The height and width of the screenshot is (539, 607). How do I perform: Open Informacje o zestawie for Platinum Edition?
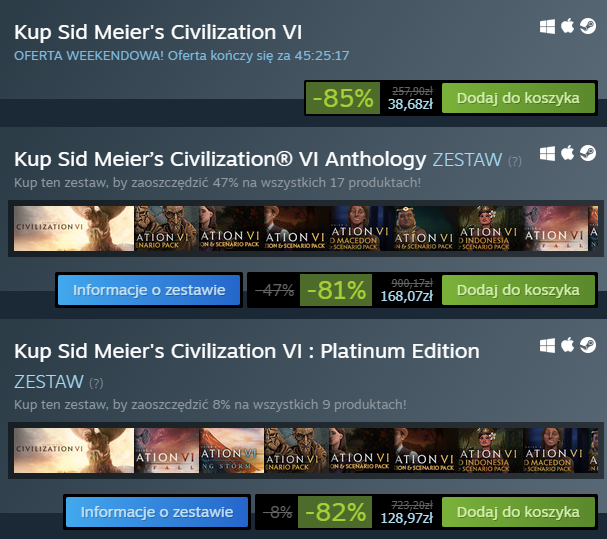point(156,512)
